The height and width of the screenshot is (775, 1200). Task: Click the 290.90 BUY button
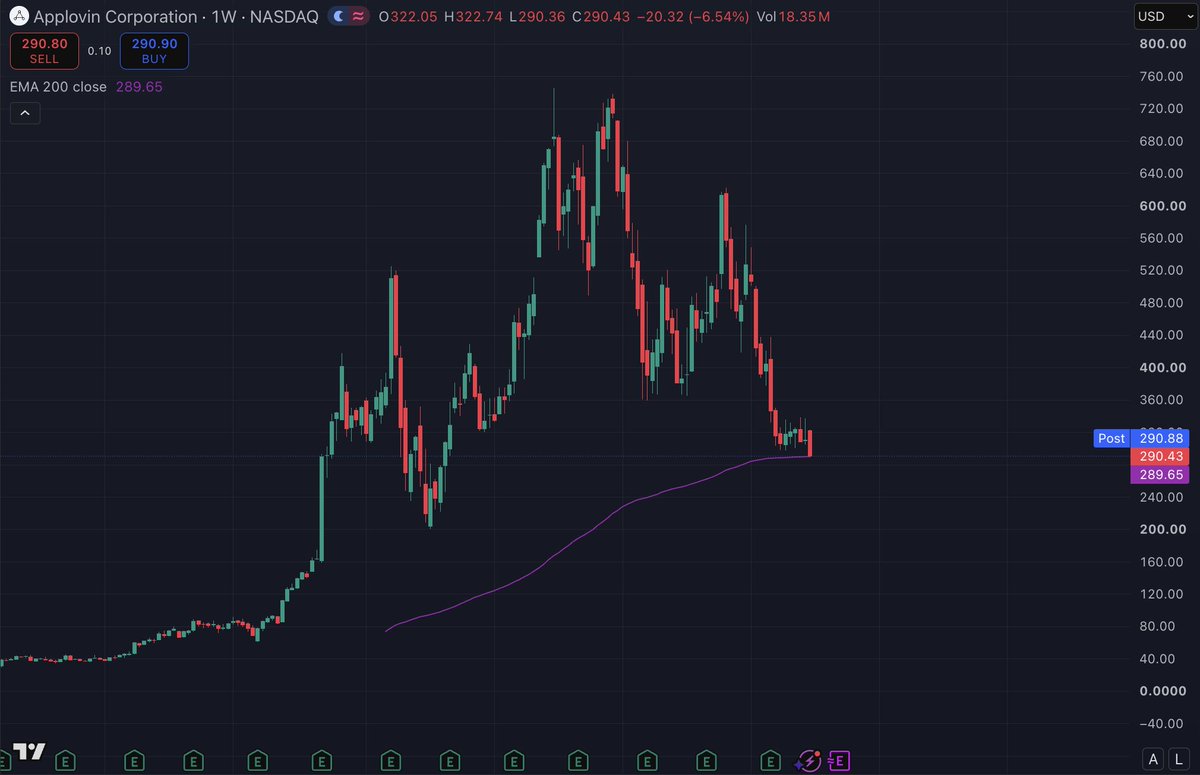154,51
